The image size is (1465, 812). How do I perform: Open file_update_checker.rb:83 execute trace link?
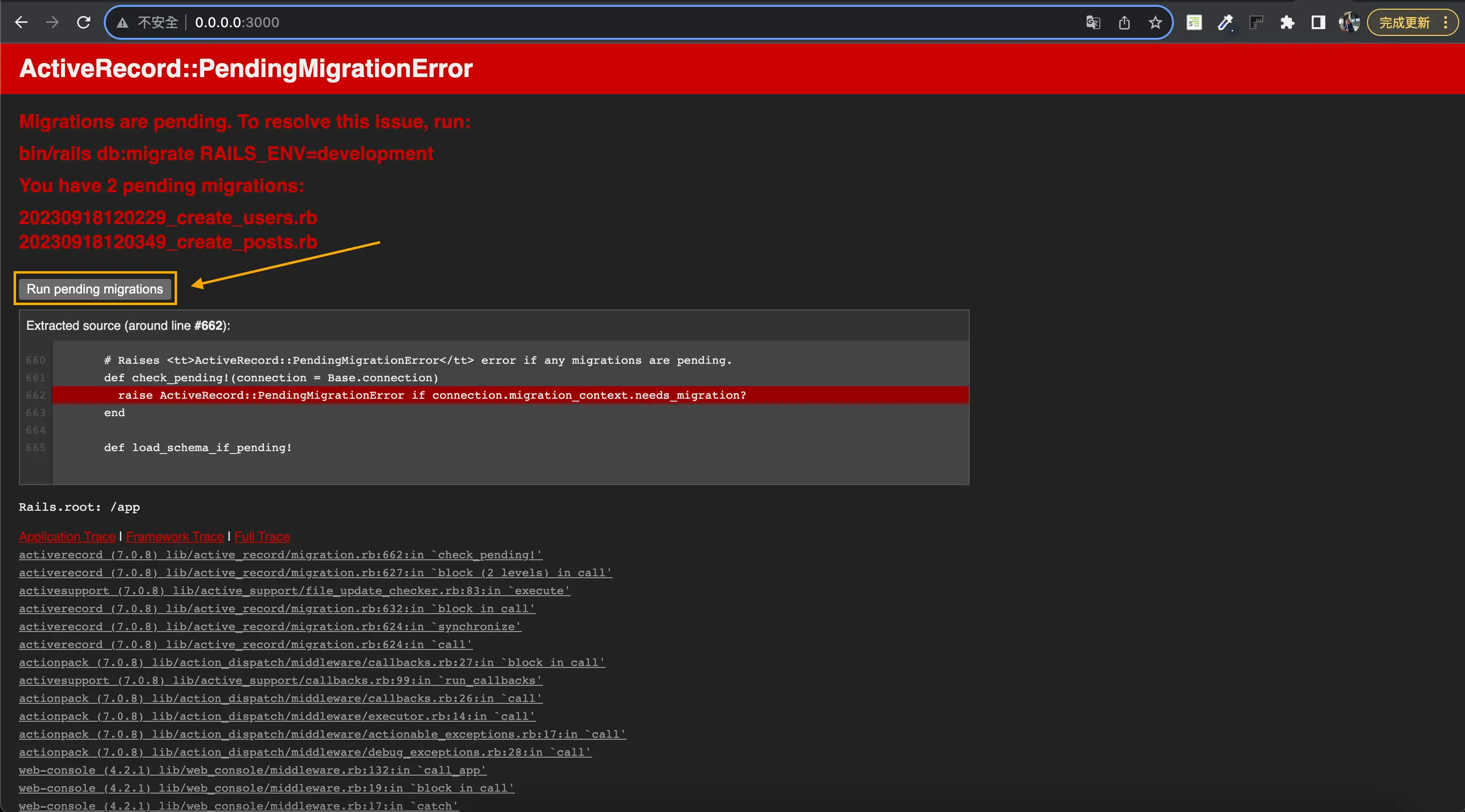pos(294,590)
